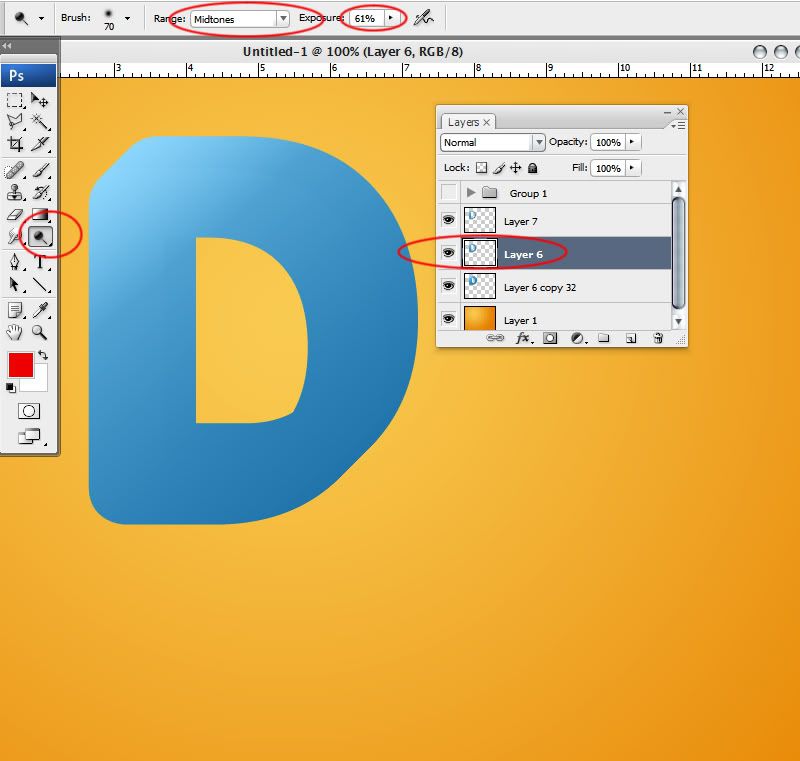800x761 pixels.
Task: Select the Polygonal Lasso tool
Action: [15, 122]
